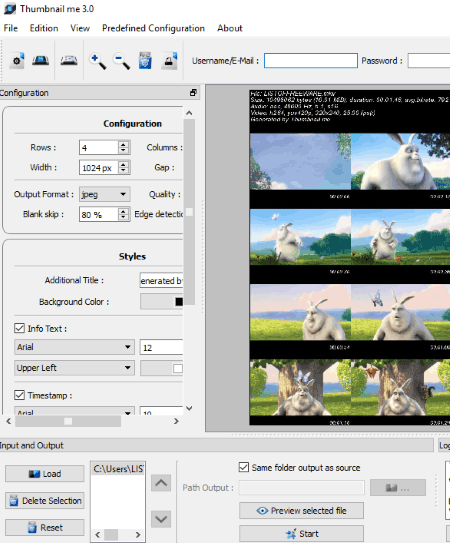Open the Upper Left position dropdown
The width and height of the screenshot is (450, 543).
[74, 368]
